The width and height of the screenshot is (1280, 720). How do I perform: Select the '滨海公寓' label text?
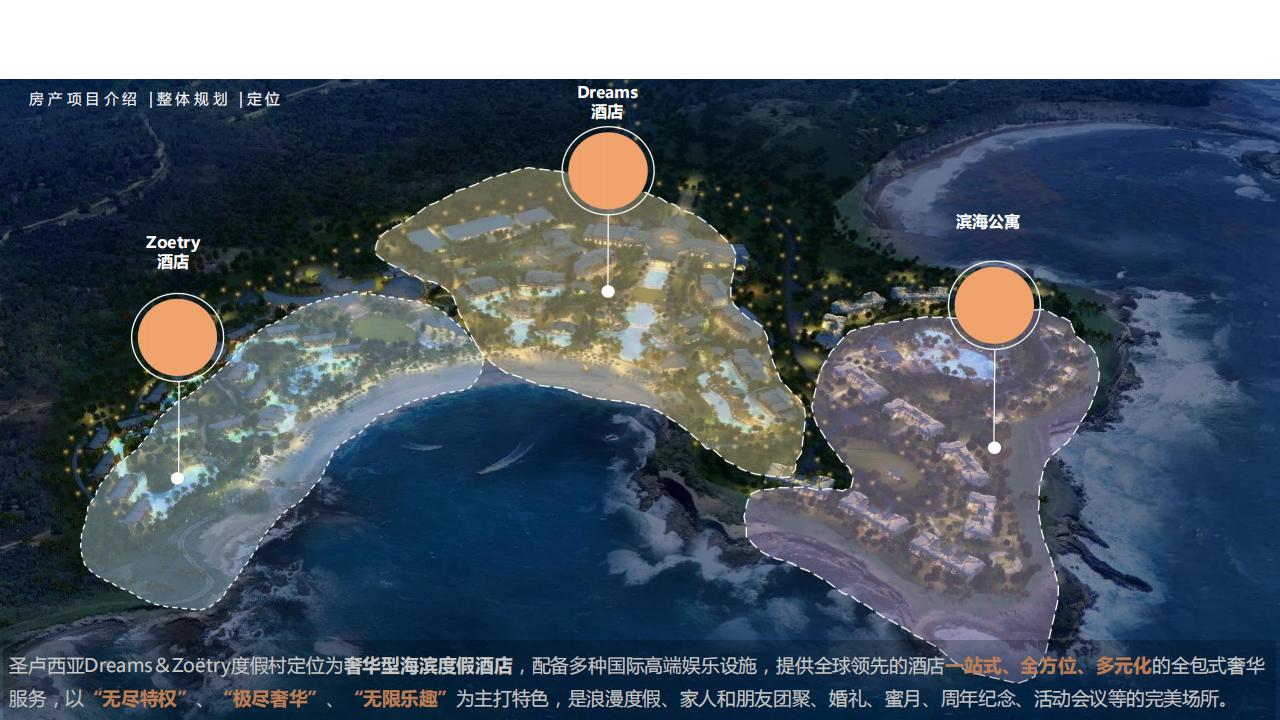point(988,222)
